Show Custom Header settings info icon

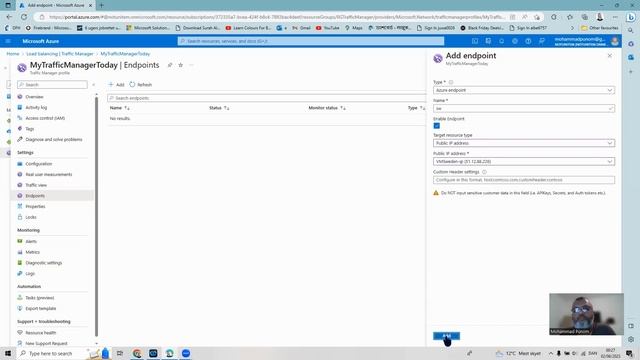484,172
